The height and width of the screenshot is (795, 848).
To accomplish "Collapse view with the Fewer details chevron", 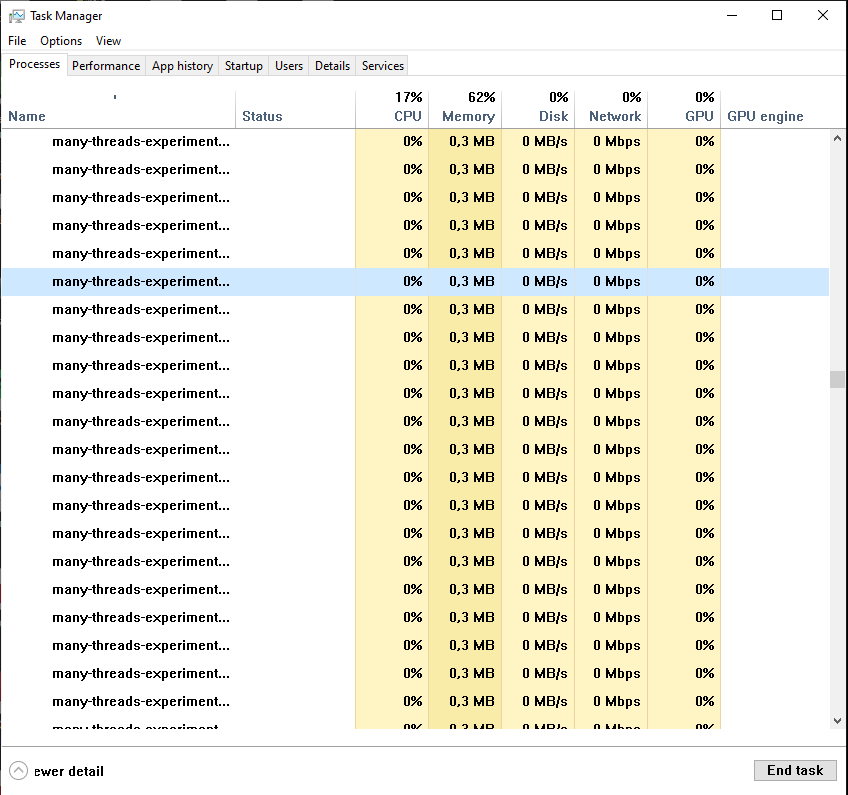I will point(19,771).
